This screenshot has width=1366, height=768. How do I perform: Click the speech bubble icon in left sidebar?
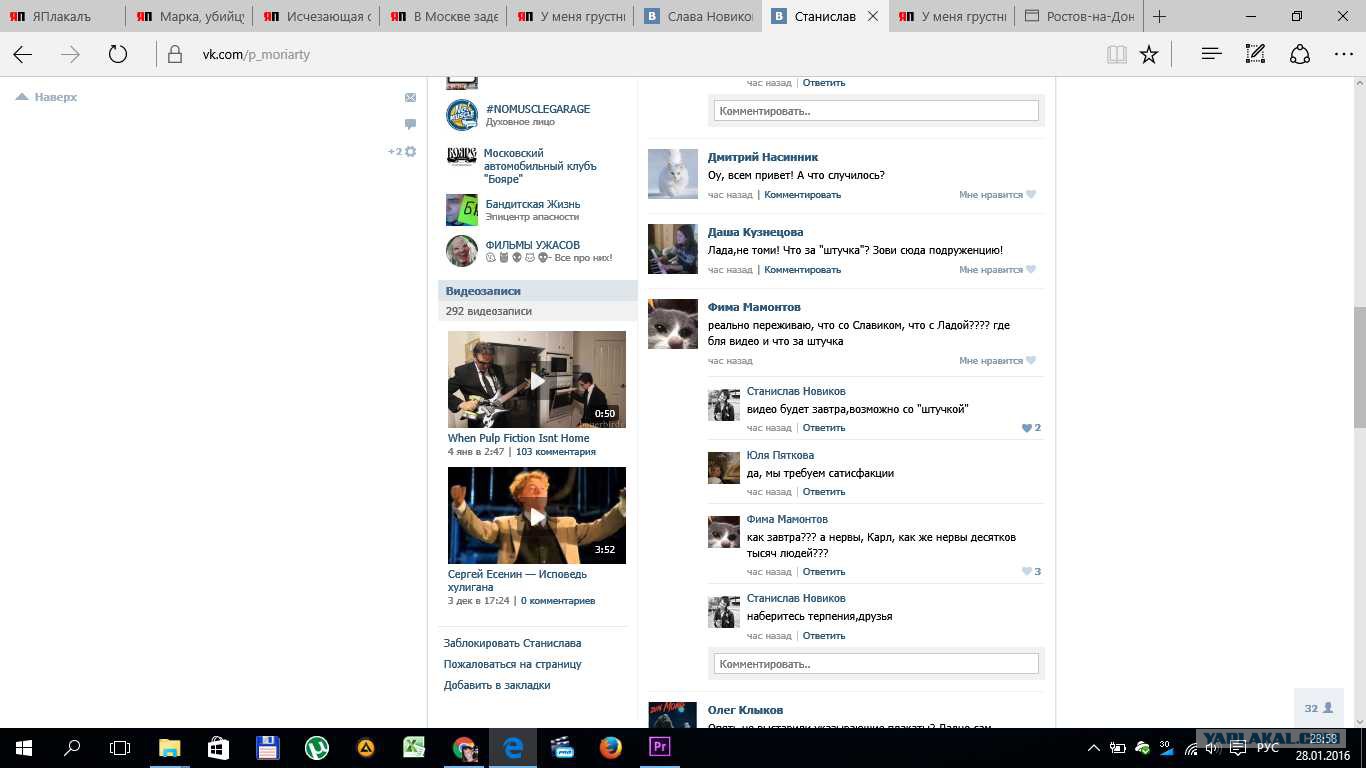[410, 124]
